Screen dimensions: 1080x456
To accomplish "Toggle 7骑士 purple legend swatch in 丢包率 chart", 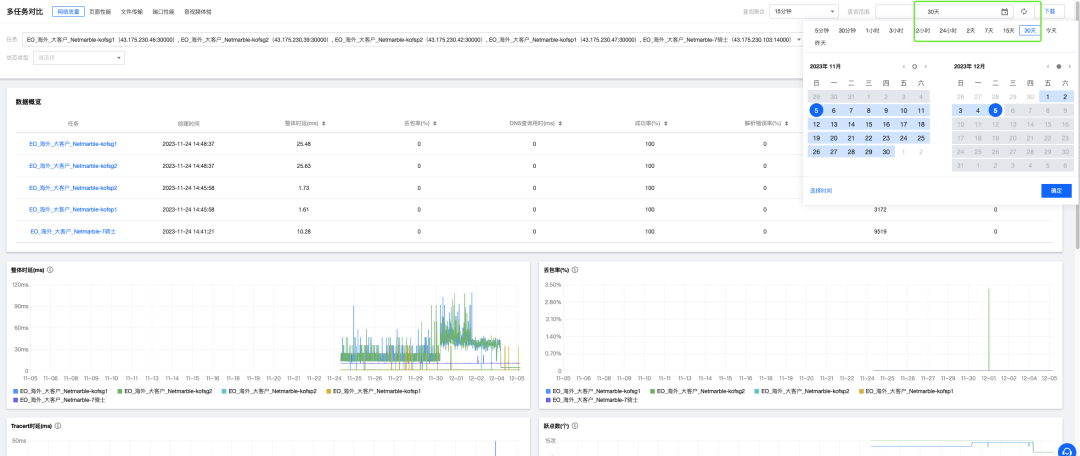I will [x=548, y=400].
